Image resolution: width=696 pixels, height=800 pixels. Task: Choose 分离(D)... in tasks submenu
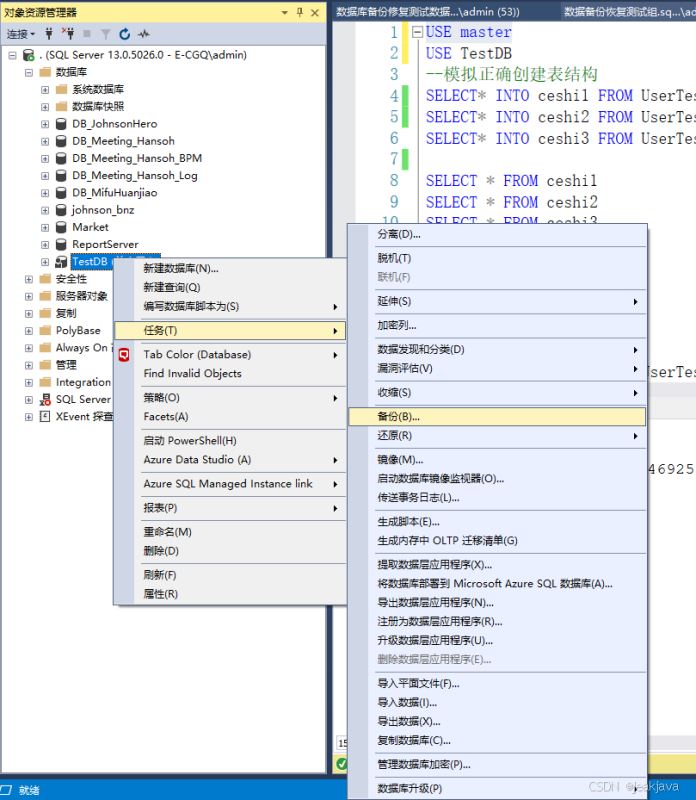(x=498, y=235)
